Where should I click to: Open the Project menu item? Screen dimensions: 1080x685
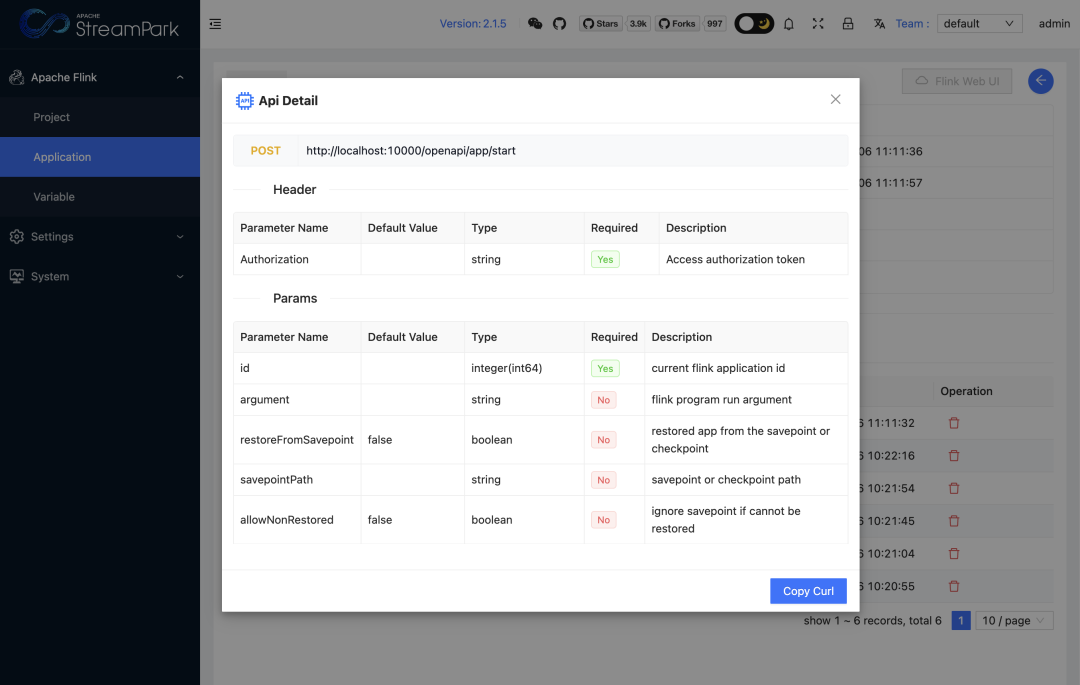click(52, 117)
